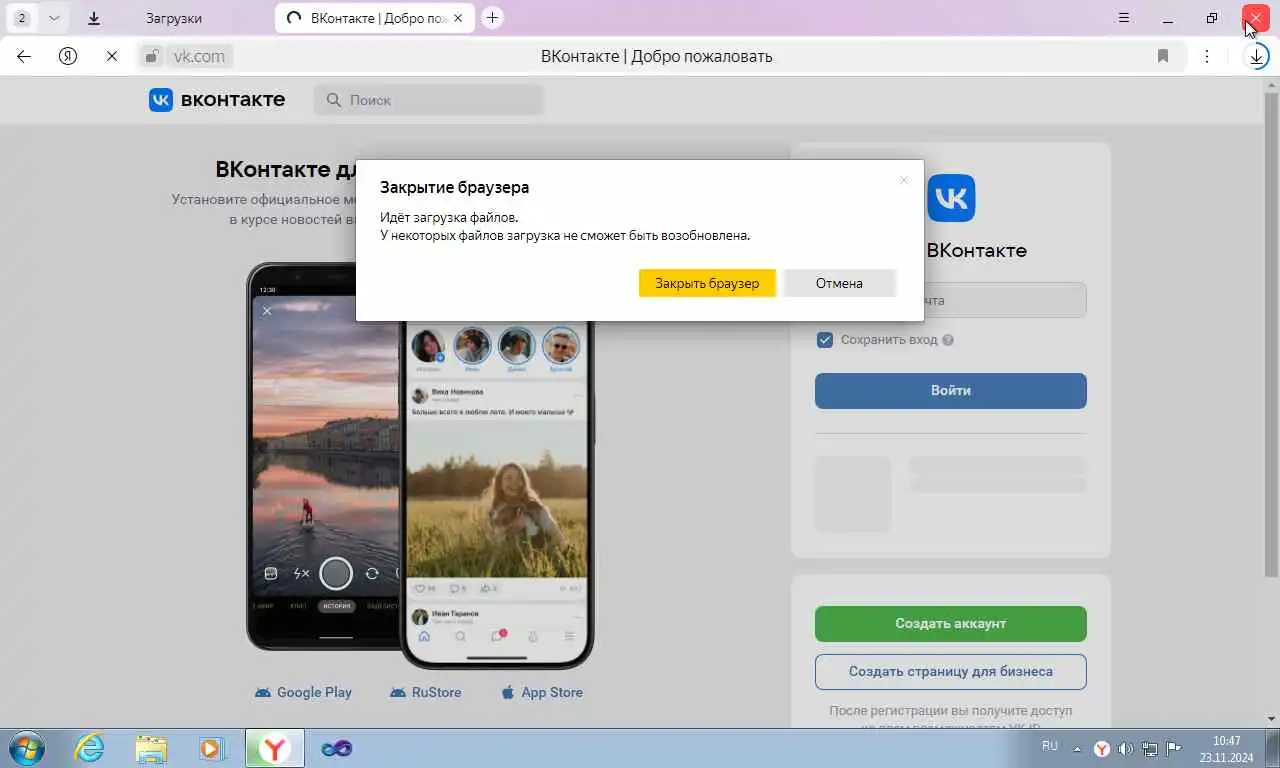Toggle the Сохранить вход checkbox

click(x=825, y=340)
